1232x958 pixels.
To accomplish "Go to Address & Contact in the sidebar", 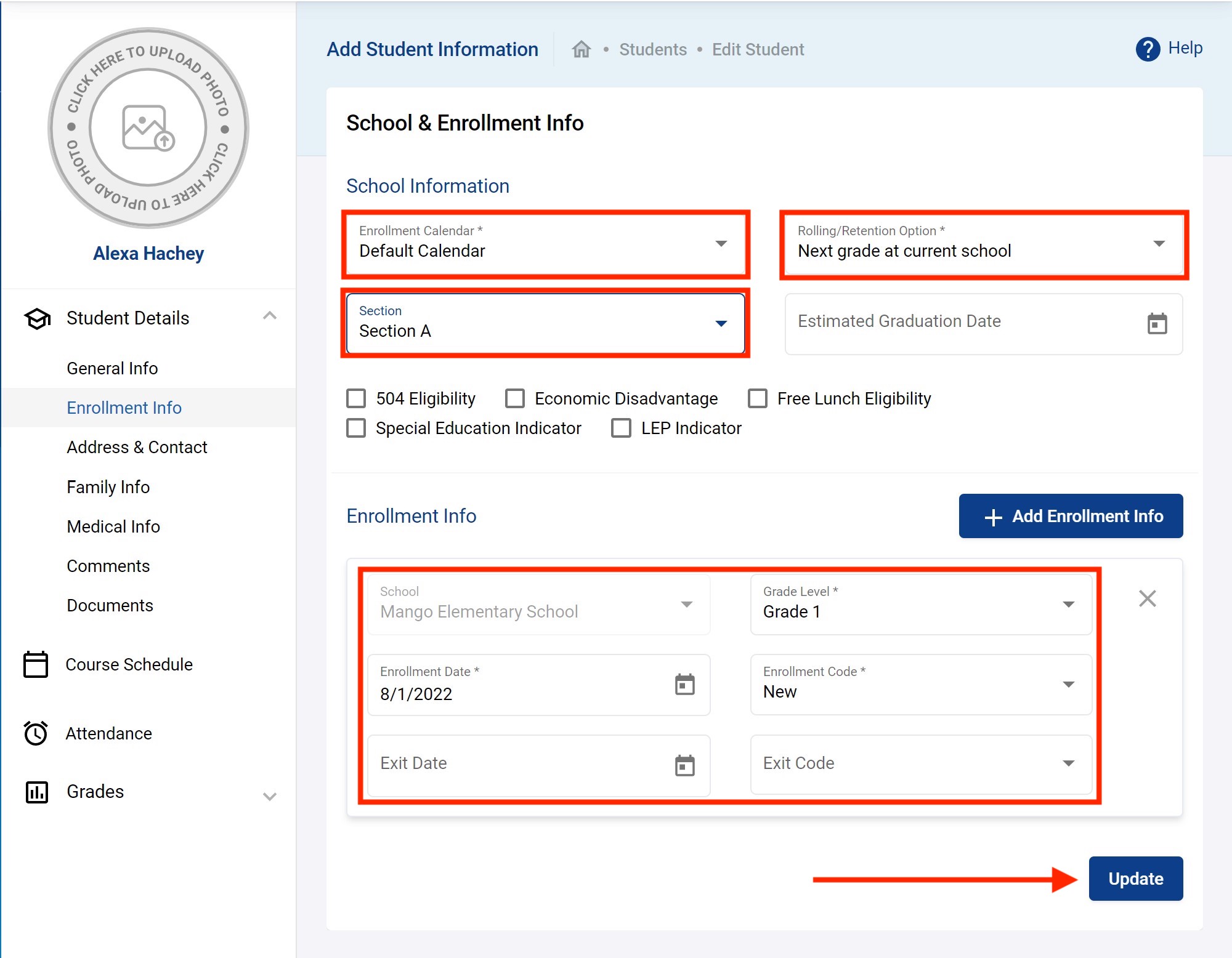I will (137, 447).
